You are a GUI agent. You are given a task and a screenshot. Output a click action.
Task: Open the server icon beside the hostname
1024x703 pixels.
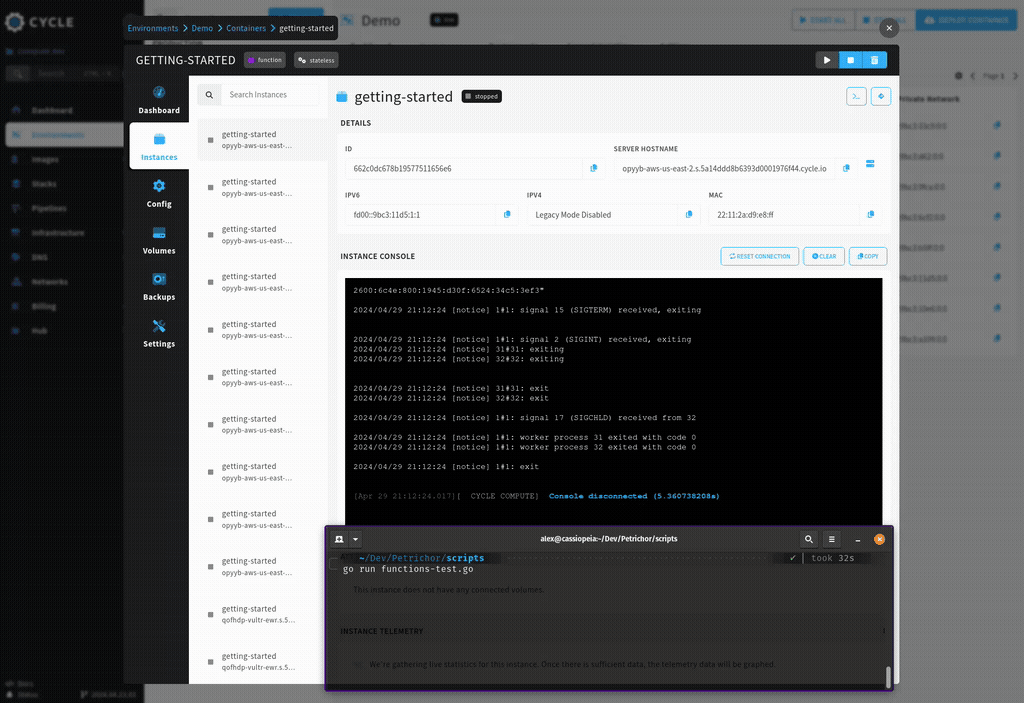[870, 164]
